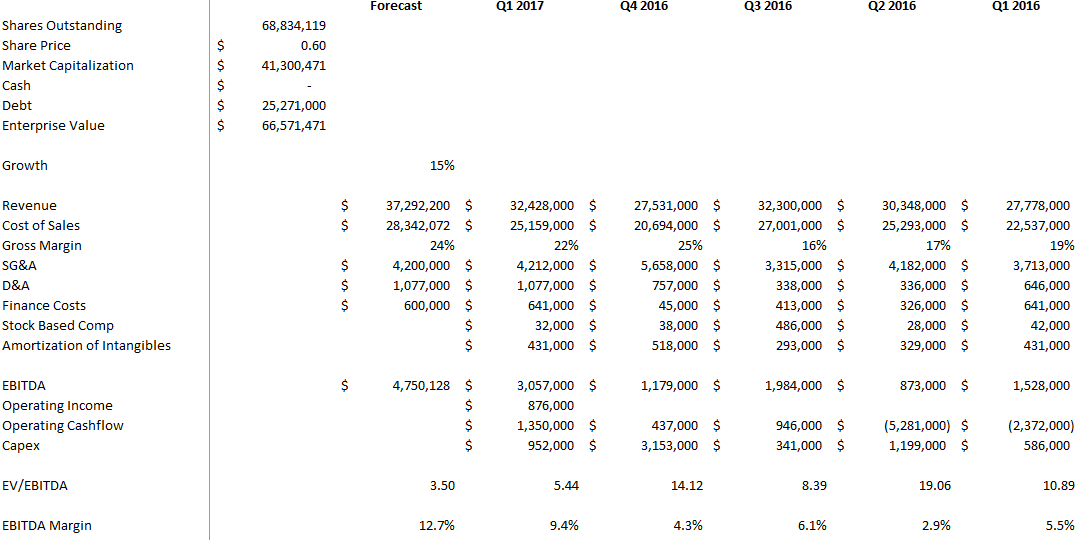Select the Forecast EBITDA Margin 12.7%

point(438,525)
